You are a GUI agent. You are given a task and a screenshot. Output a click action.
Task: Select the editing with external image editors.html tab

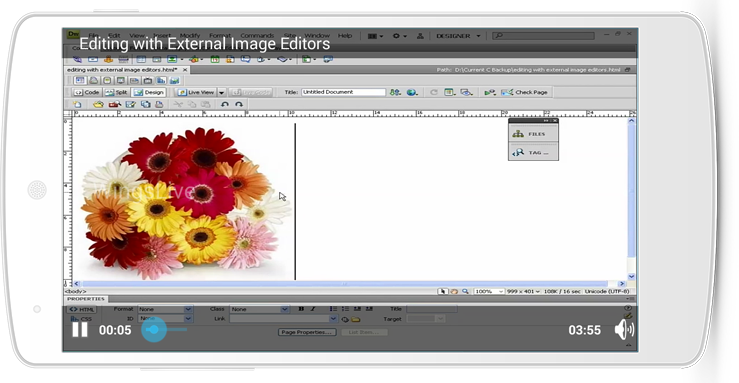pos(122,70)
